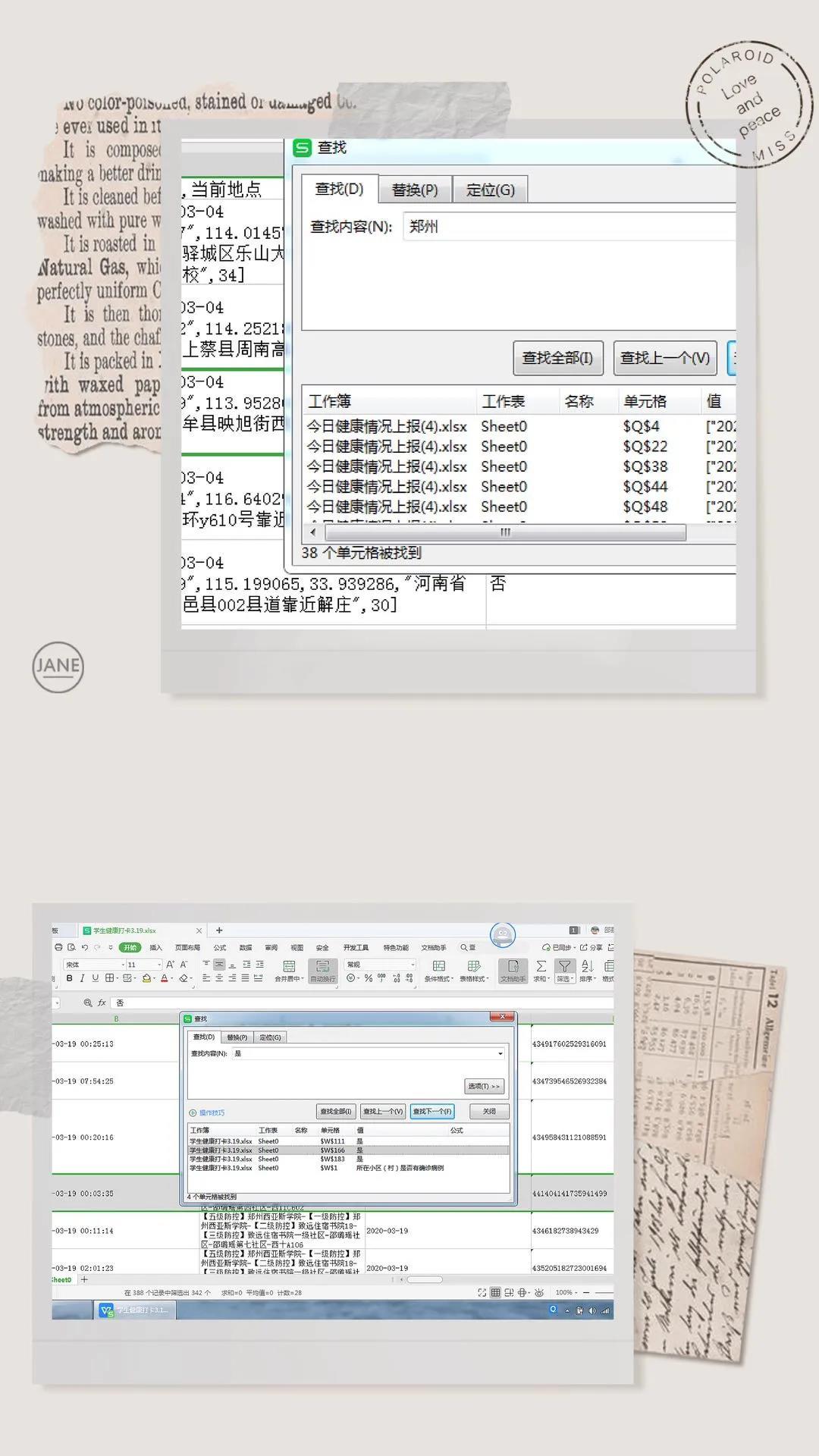Viewport: 819px width, 1456px height.
Task: Toggle bold formatting with the B button
Action: click(x=70, y=978)
